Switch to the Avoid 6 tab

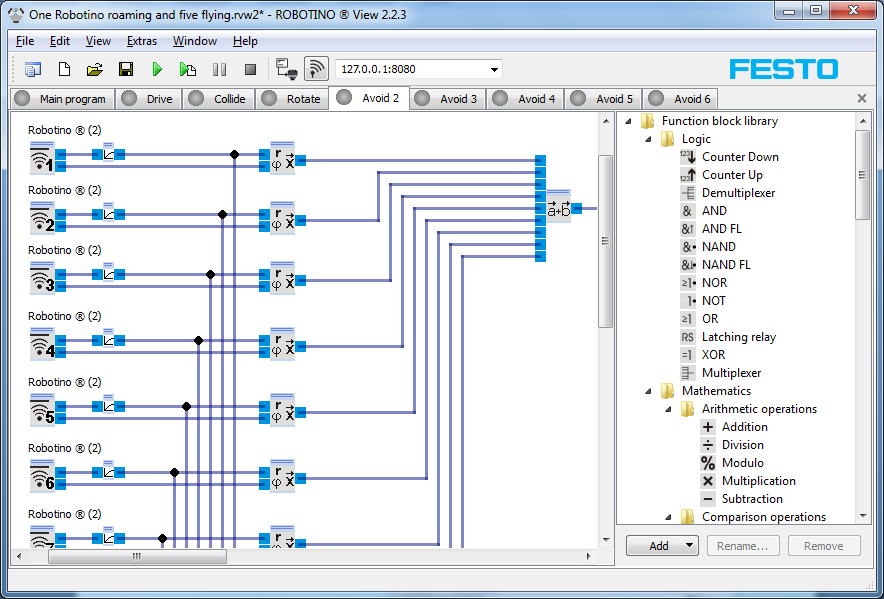[681, 99]
